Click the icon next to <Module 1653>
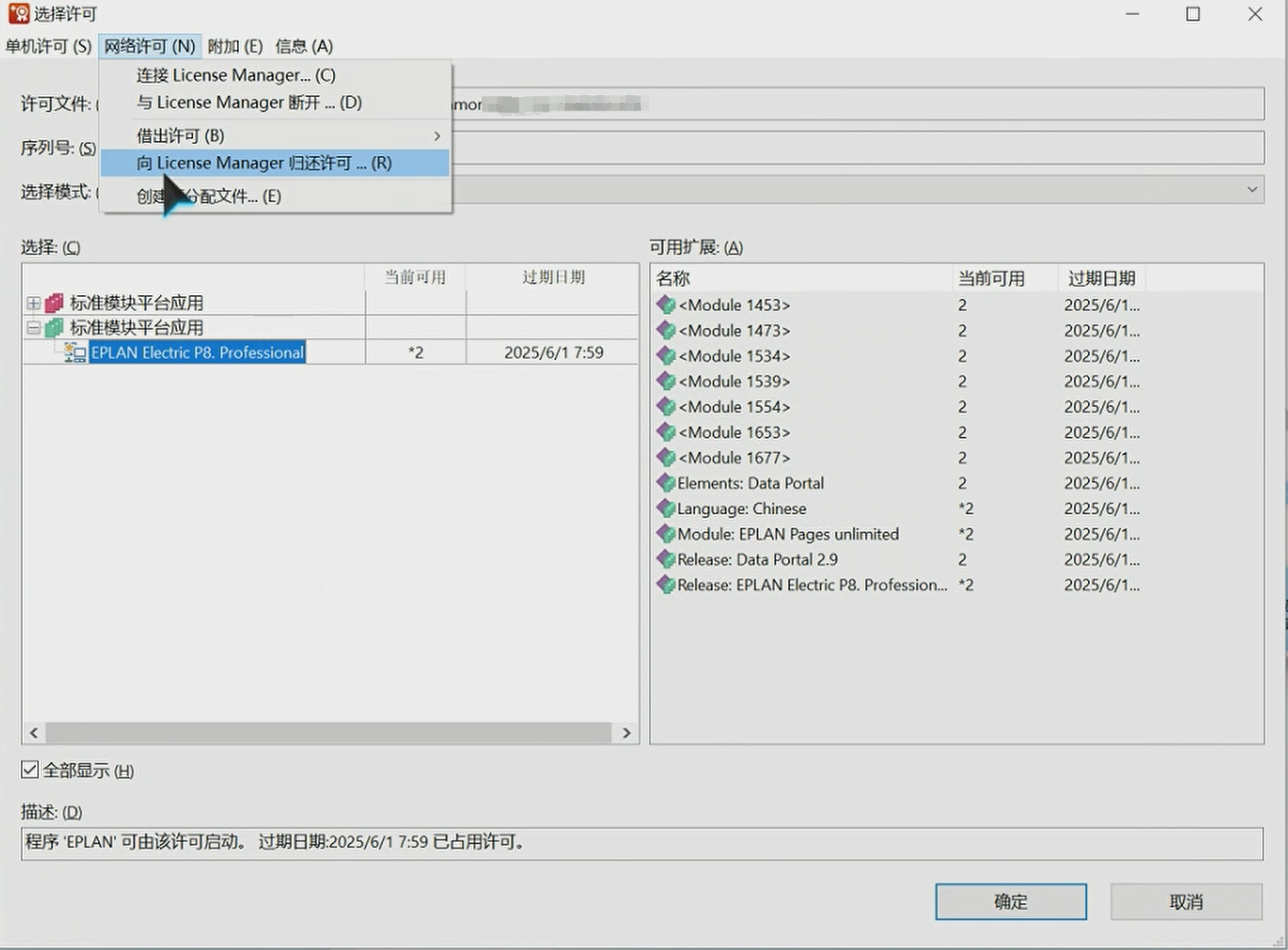 [x=666, y=432]
